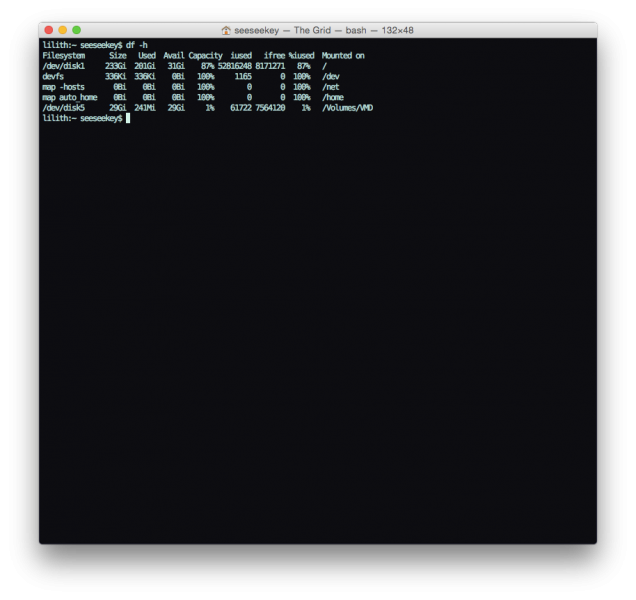Click the 'Capacity' column header text

click(x=206, y=56)
